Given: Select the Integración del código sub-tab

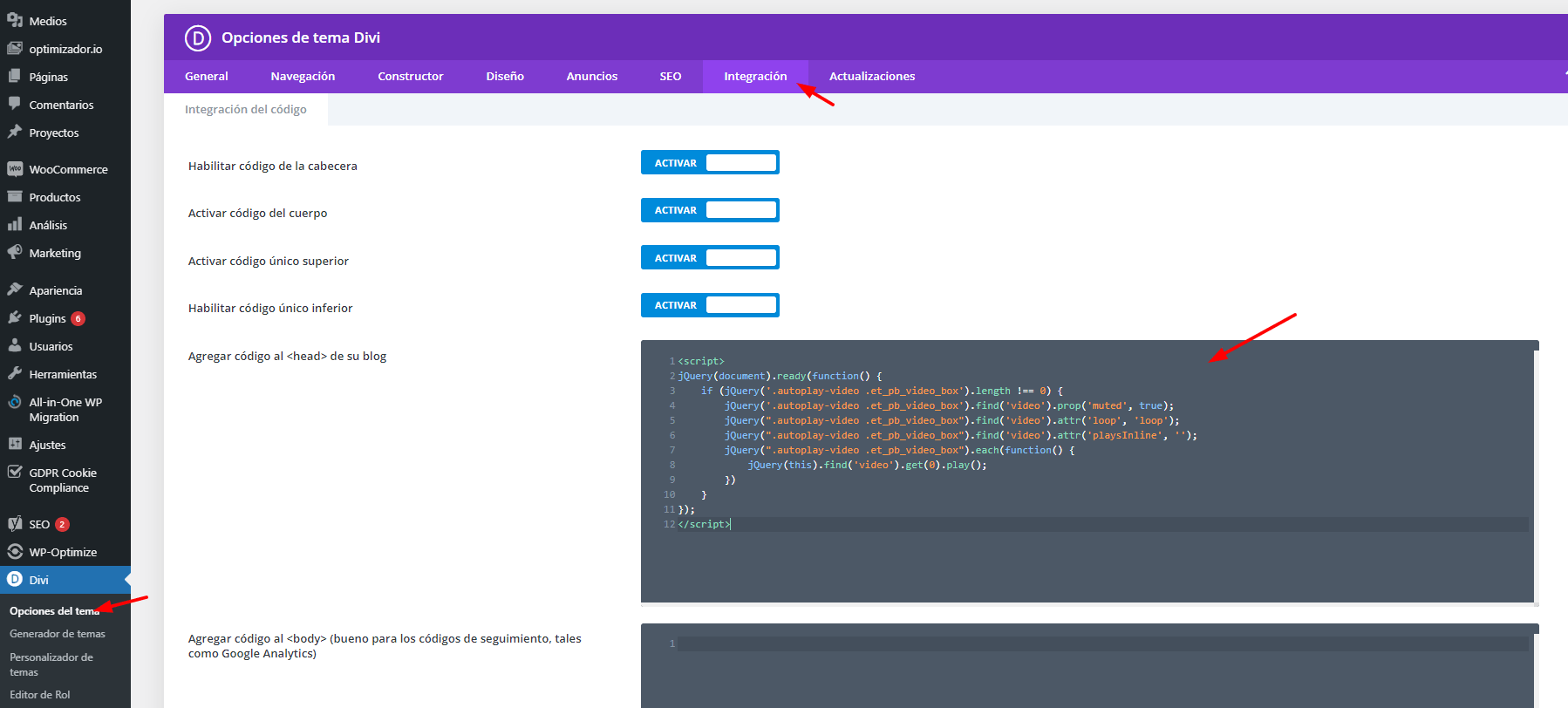Looking at the screenshot, I should pos(246,109).
